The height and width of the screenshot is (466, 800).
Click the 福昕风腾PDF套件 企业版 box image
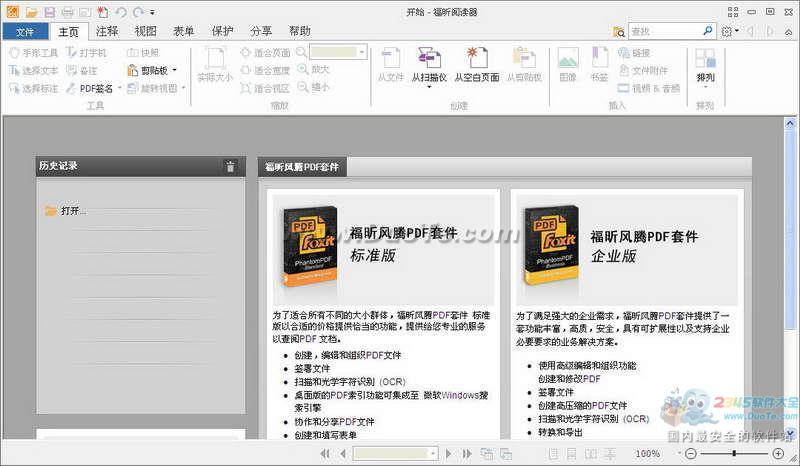point(553,246)
